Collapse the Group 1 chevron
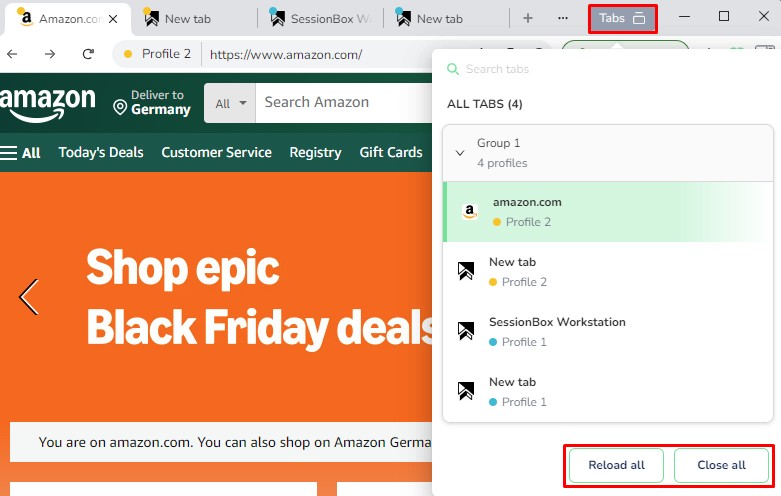Screen dimensions: 781x496 pos(460,153)
